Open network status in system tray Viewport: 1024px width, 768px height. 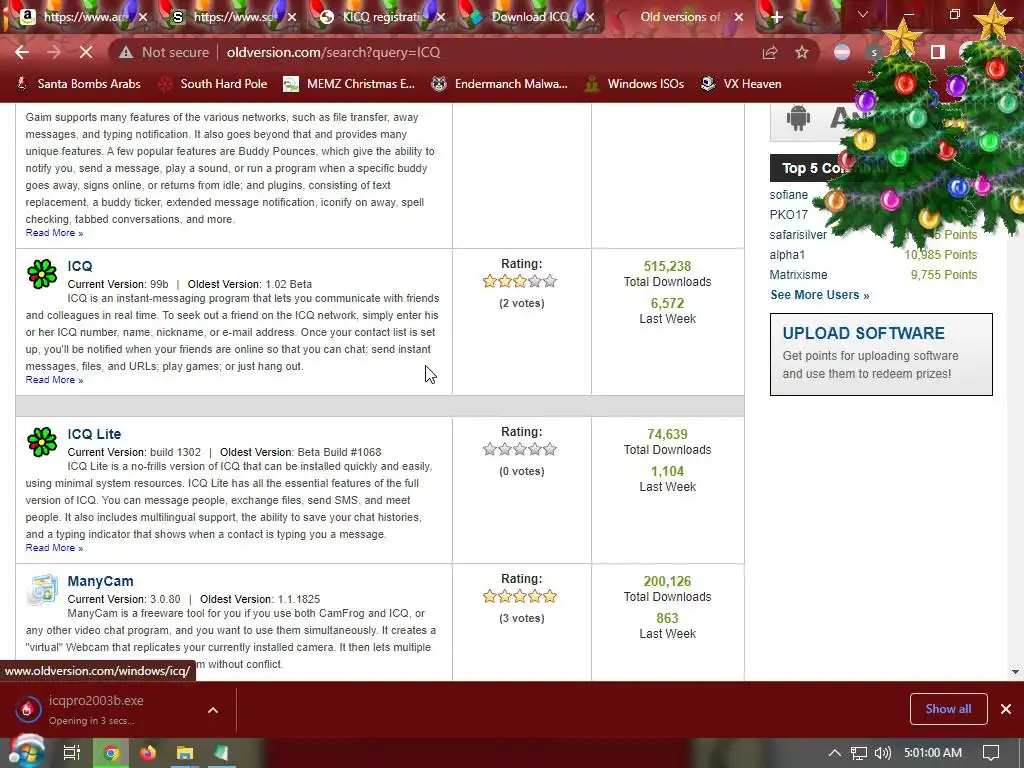pos(859,753)
